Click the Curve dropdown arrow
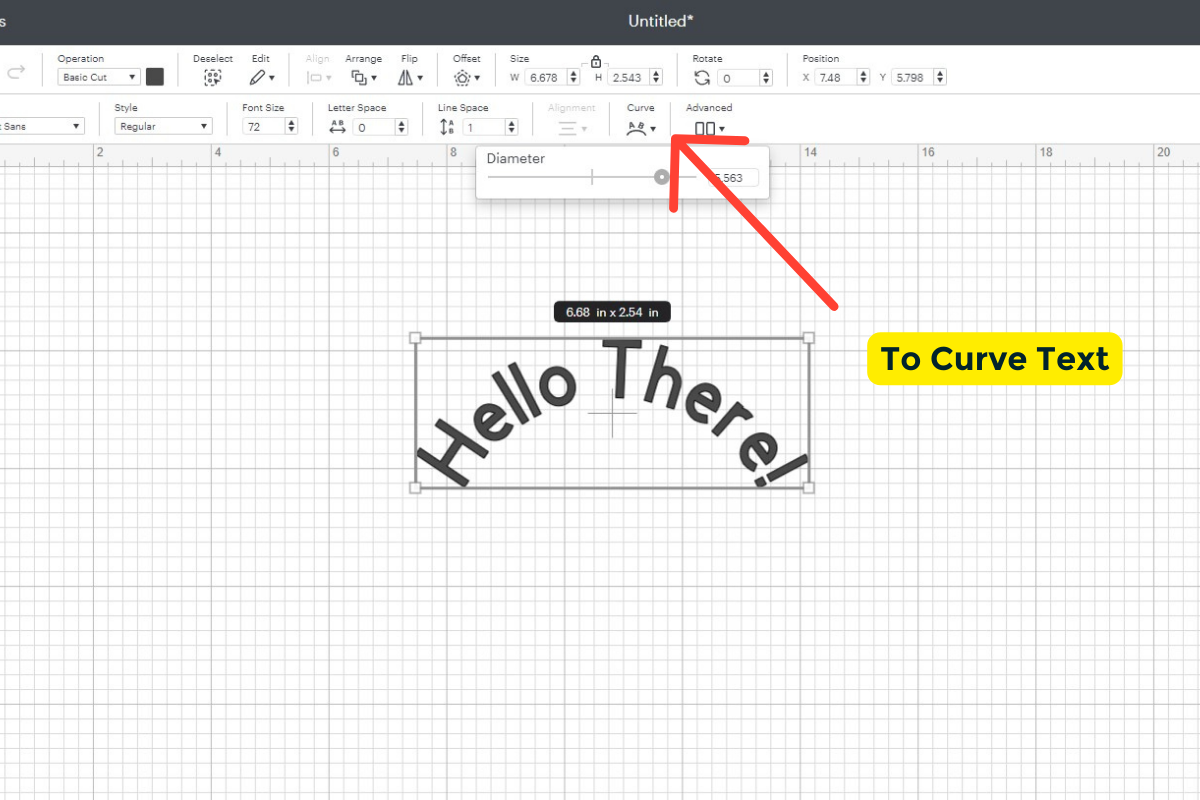Viewport: 1200px width, 800px height. click(653, 129)
